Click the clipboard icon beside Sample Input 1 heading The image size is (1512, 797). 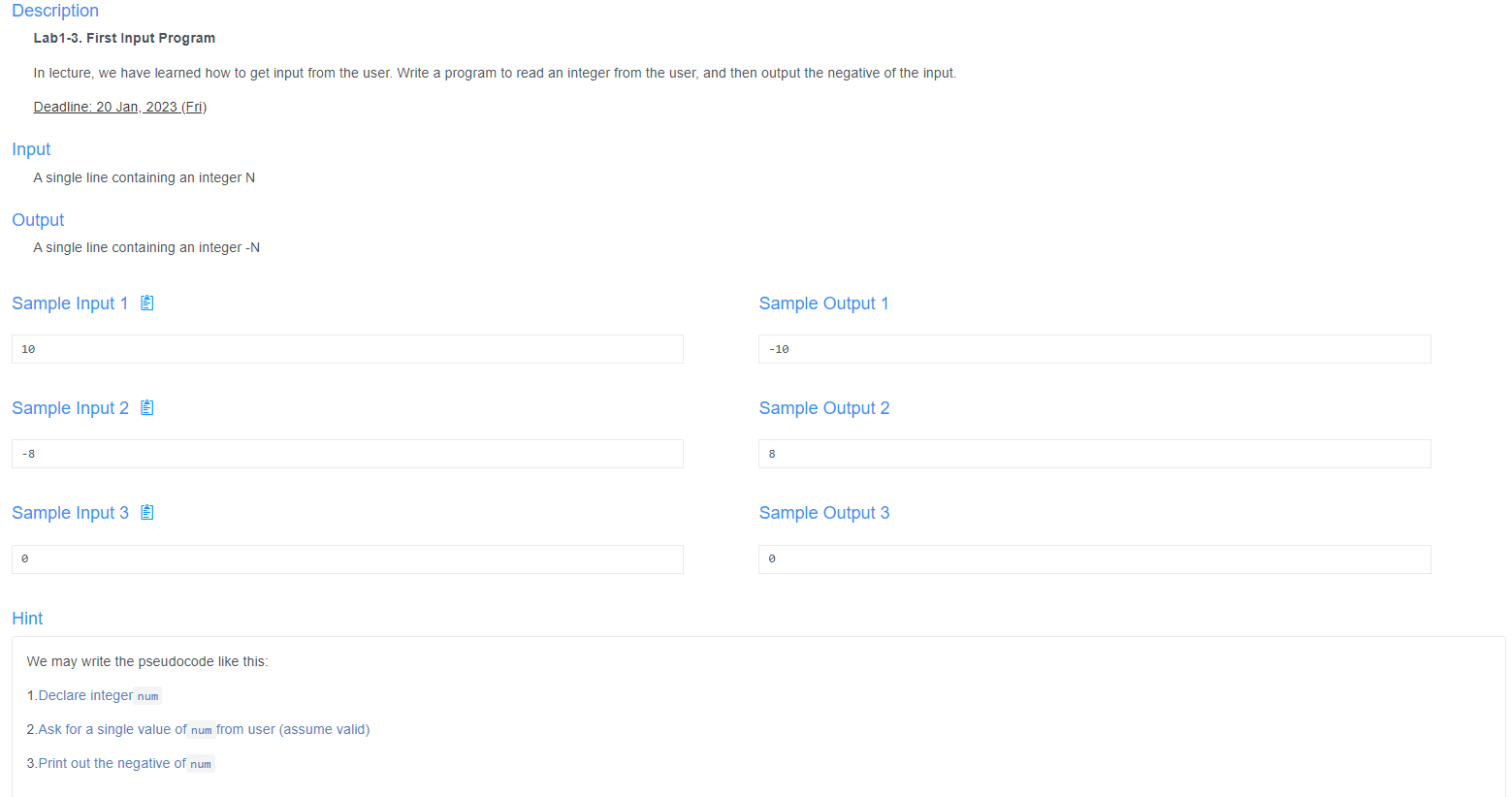coord(146,303)
